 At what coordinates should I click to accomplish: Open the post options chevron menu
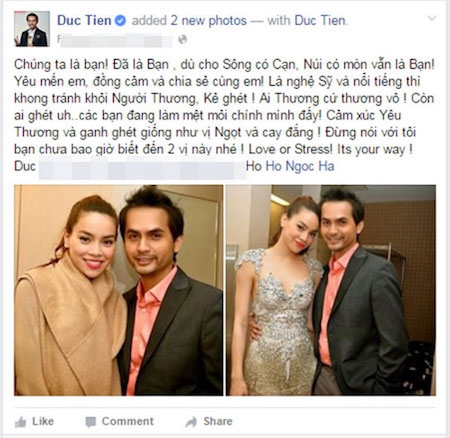[x=432, y=18]
